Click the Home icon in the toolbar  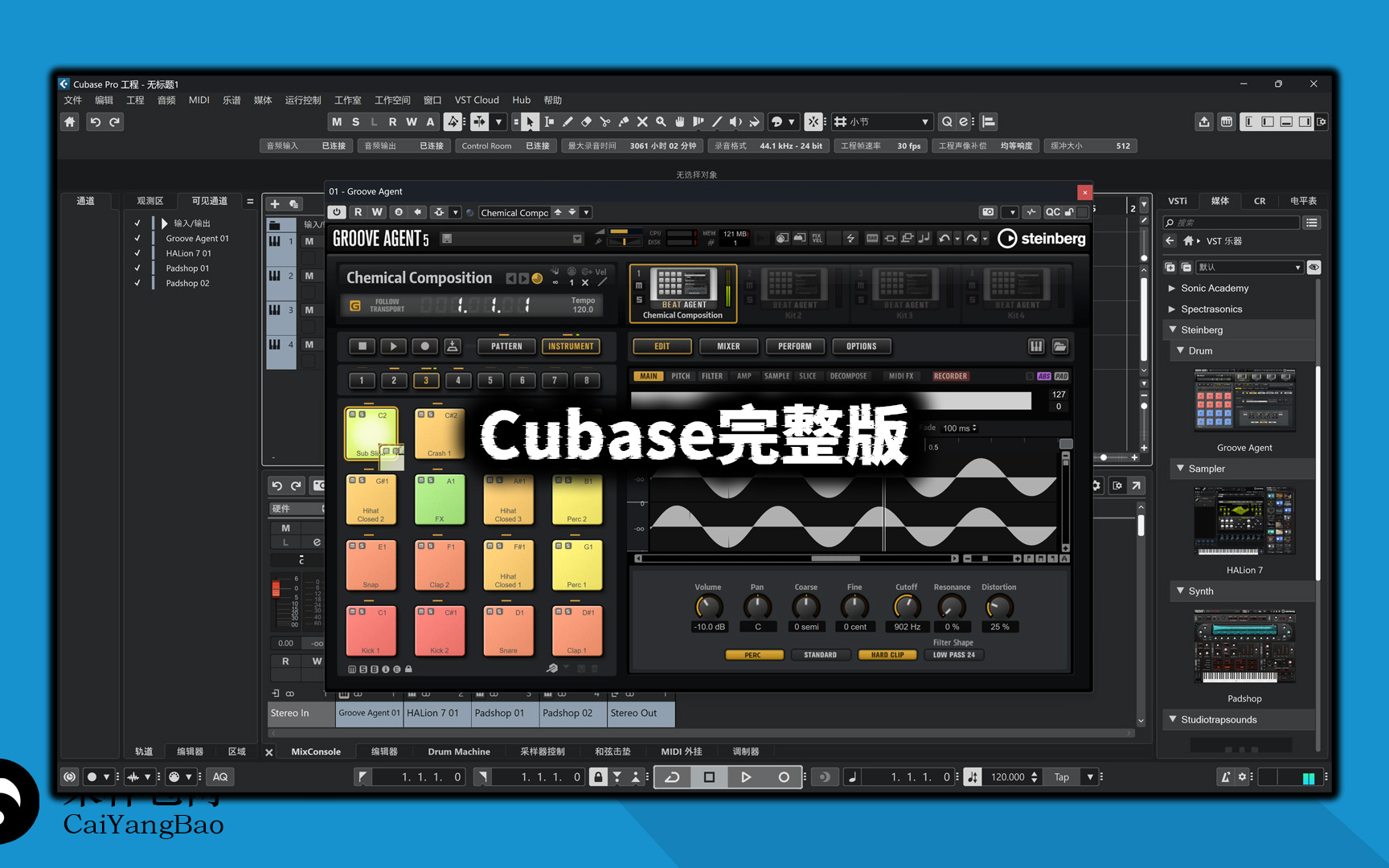point(70,122)
